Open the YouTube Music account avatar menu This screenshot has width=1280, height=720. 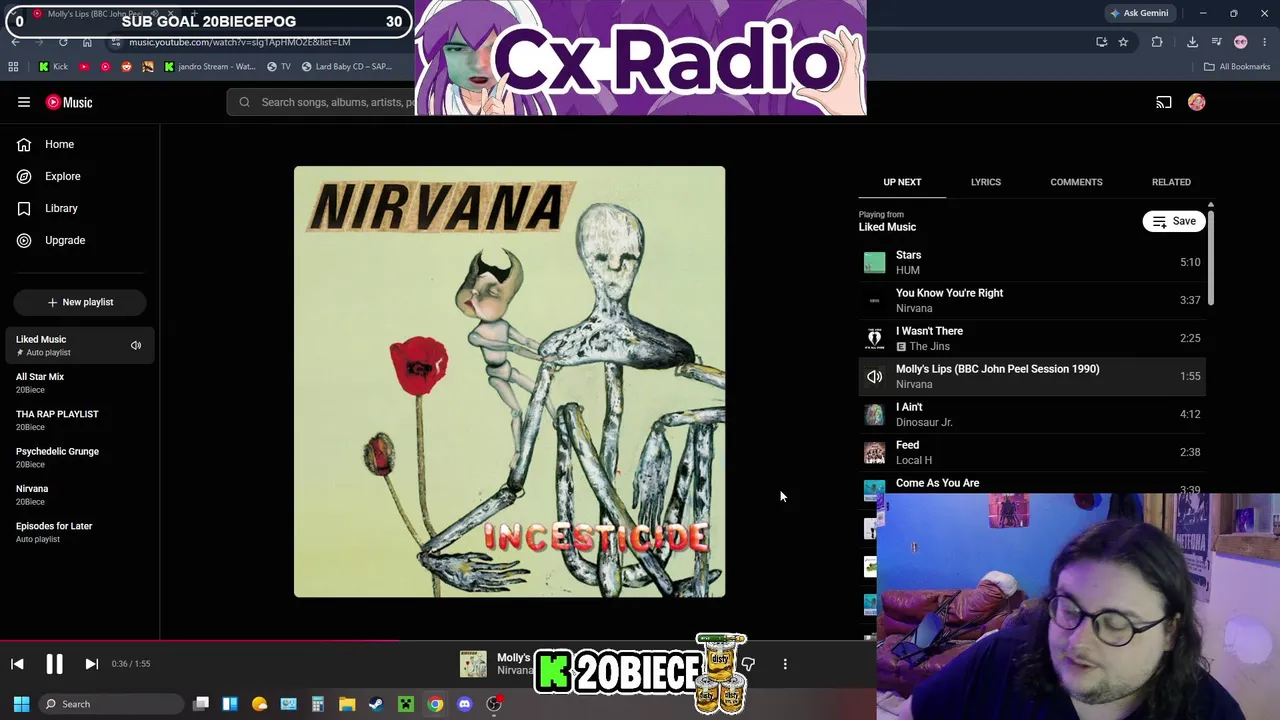point(1197,102)
